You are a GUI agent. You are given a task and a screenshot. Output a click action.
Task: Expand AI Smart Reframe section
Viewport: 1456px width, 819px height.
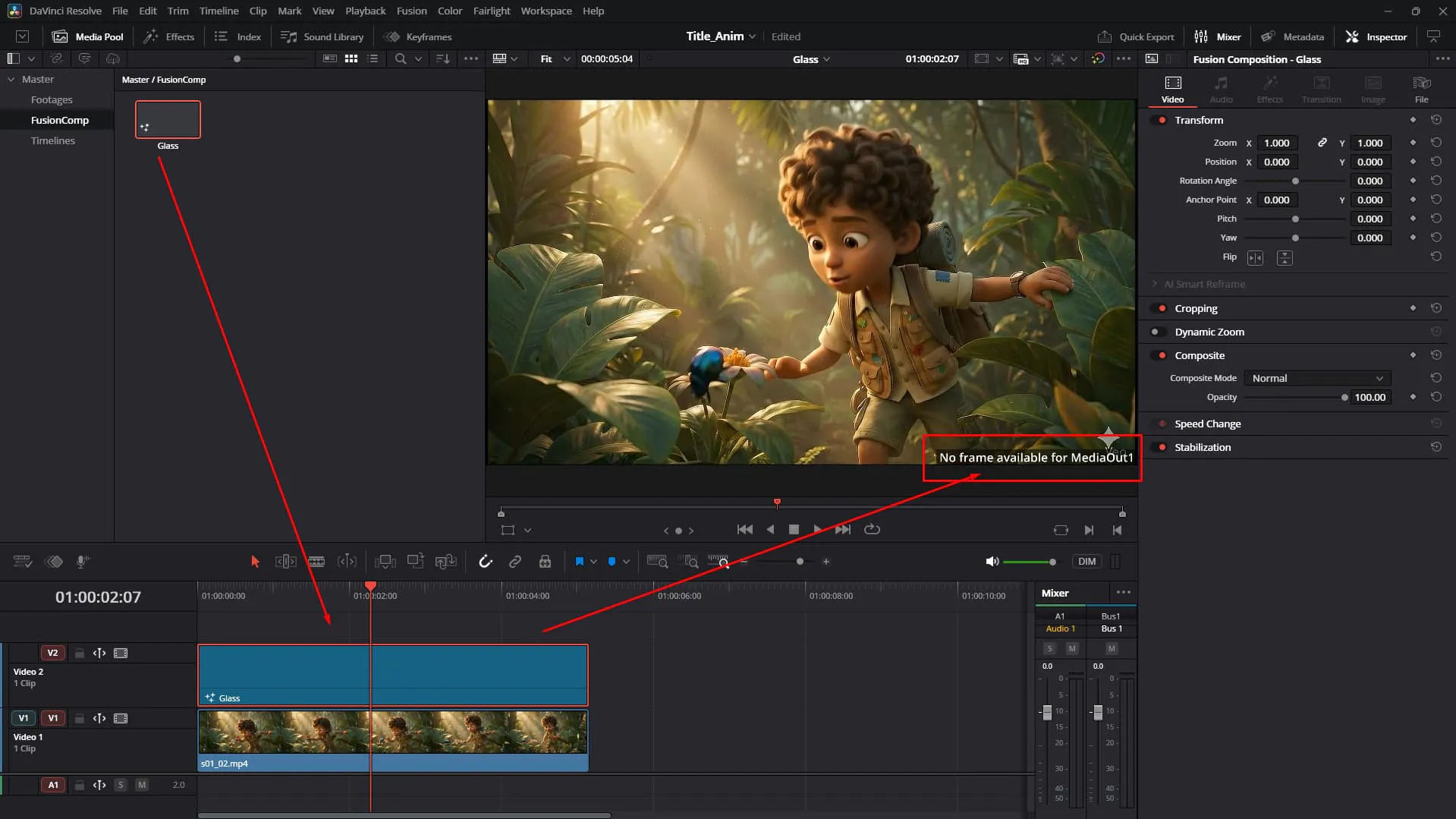pyautogui.click(x=1155, y=284)
